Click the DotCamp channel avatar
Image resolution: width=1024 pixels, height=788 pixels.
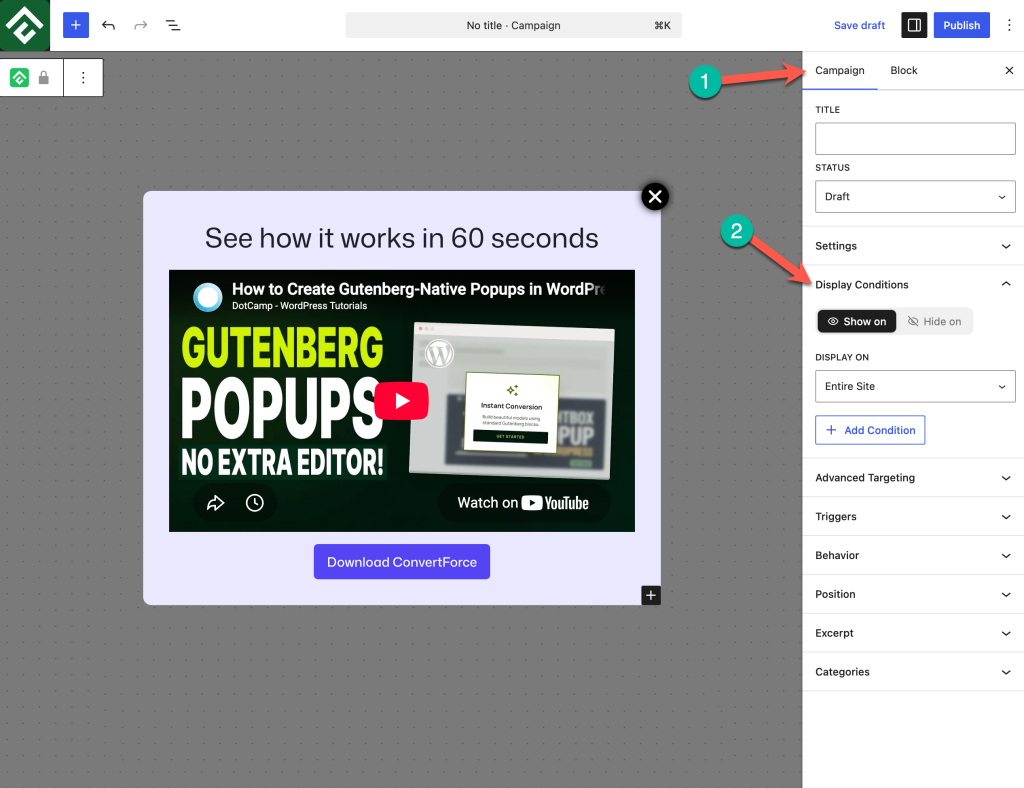pyautogui.click(x=208, y=296)
